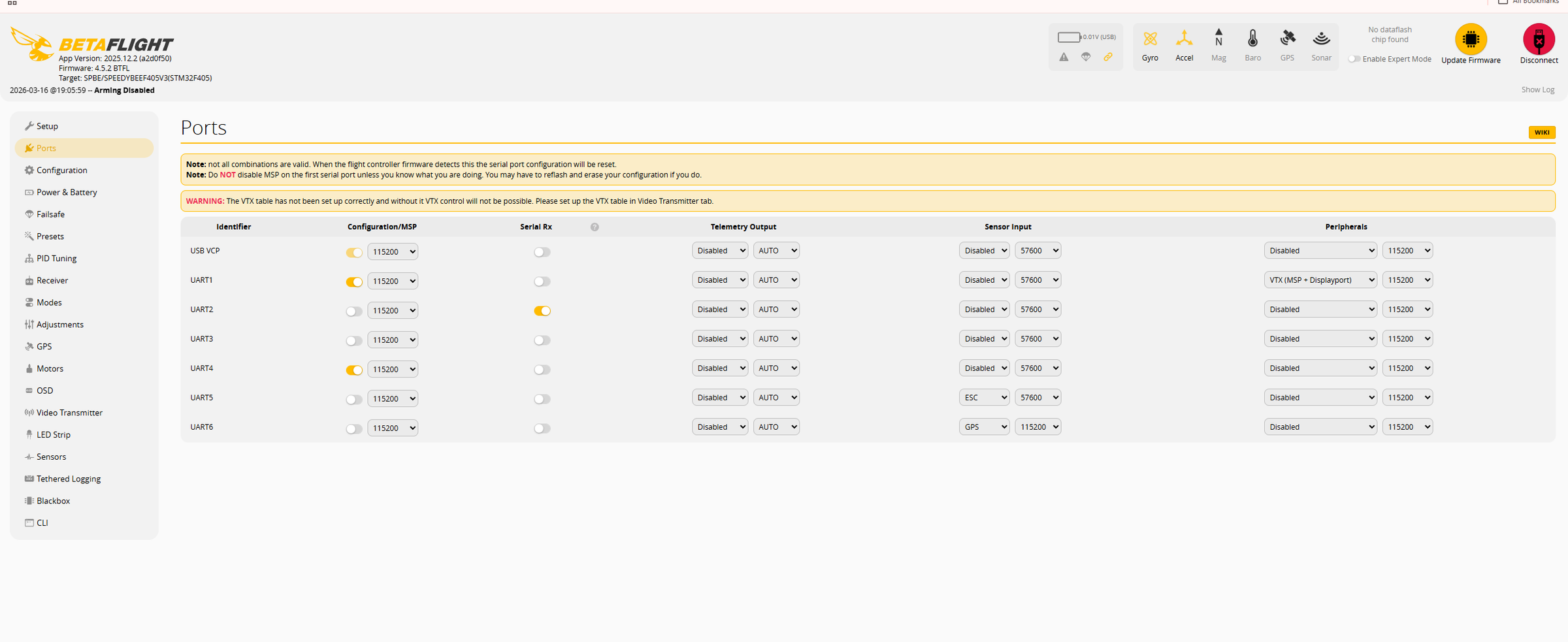Click the UART6 identifier text
This screenshot has height=642, width=1568.
point(201,427)
